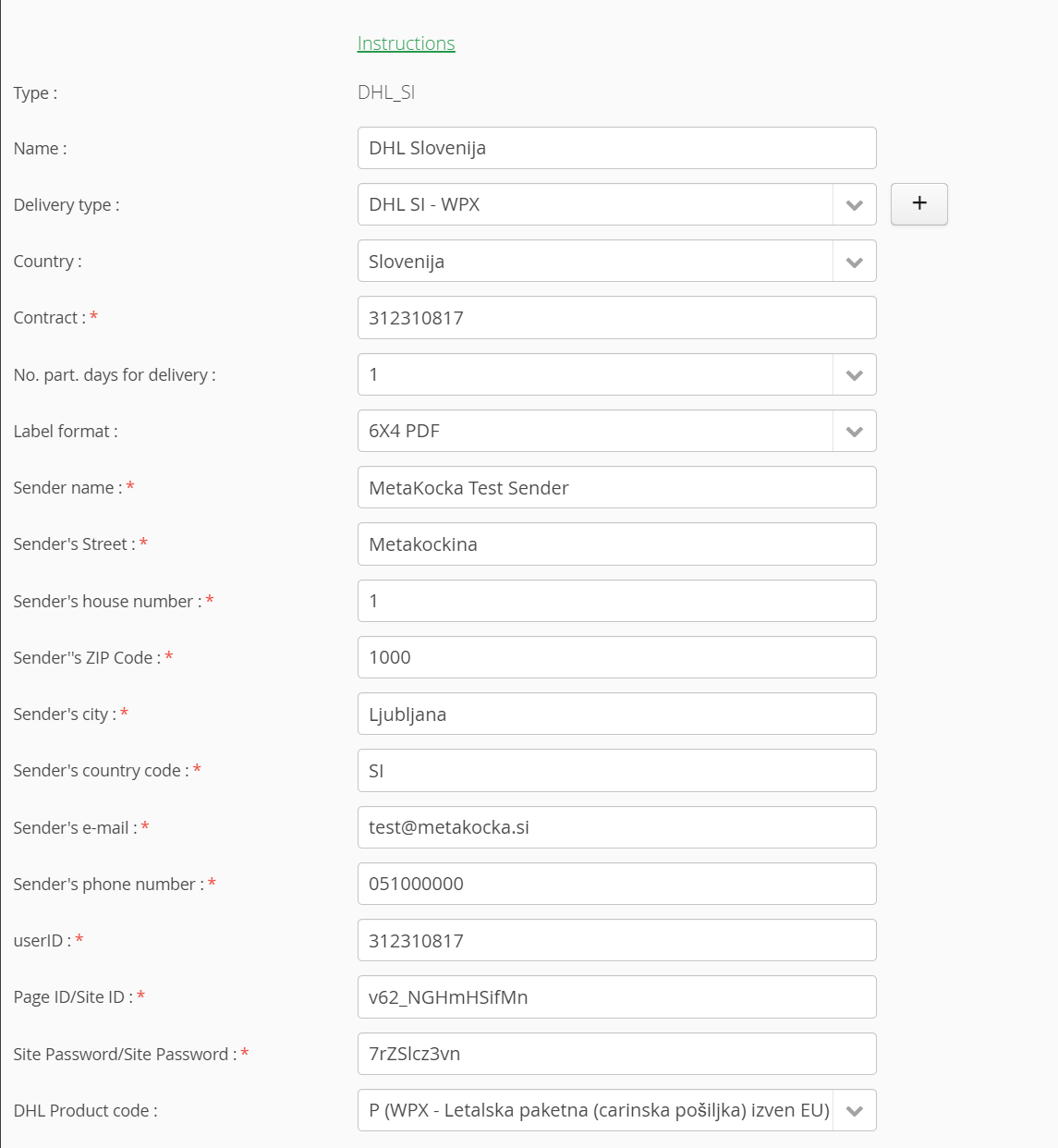Focus the Sender's e-mail field
The image size is (1058, 1148).
[616, 827]
